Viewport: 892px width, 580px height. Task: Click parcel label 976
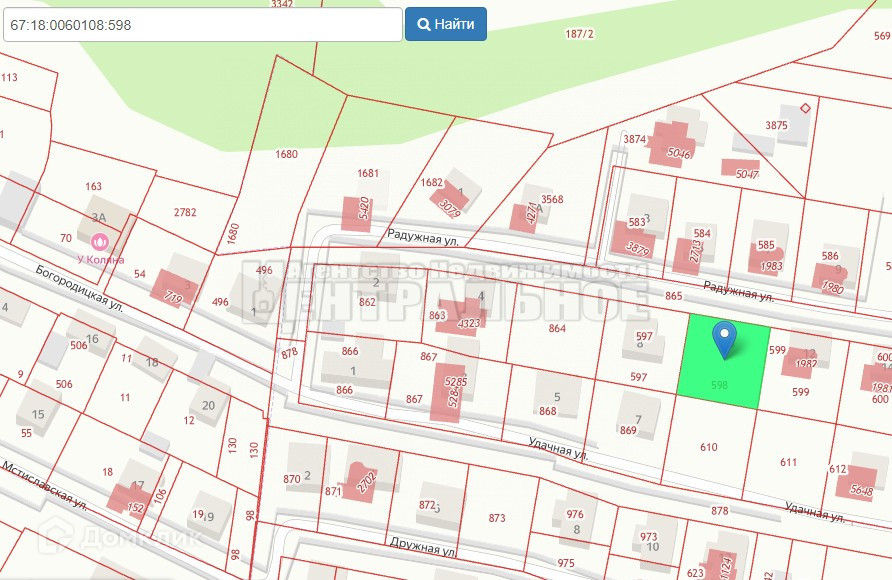pos(575,514)
